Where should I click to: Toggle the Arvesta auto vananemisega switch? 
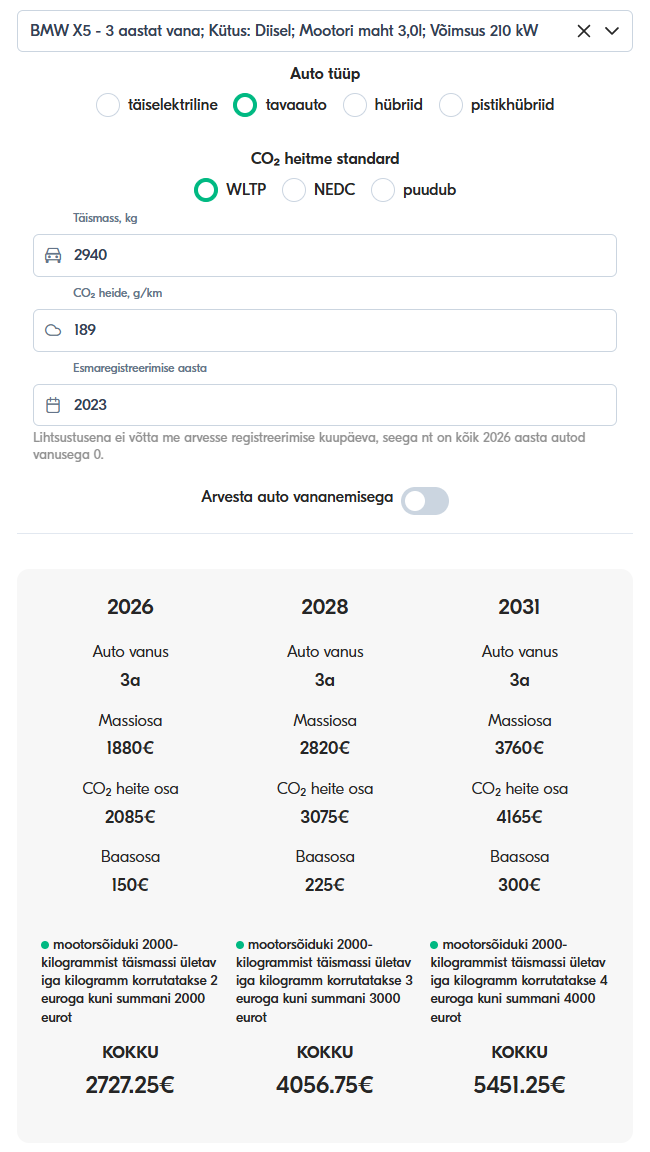click(x=425, y=501)
